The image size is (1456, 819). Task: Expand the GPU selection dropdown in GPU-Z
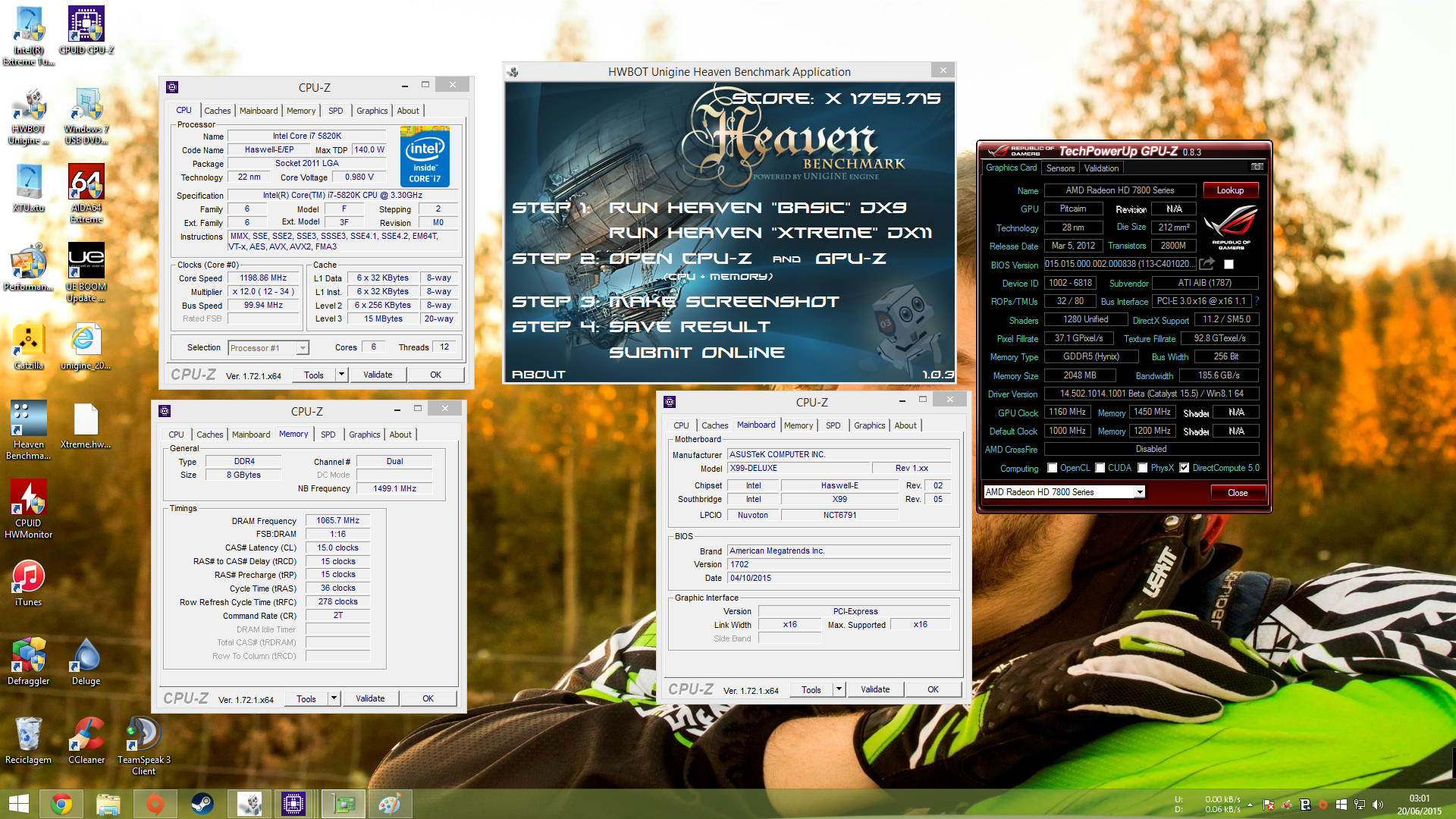[1139, 492]
